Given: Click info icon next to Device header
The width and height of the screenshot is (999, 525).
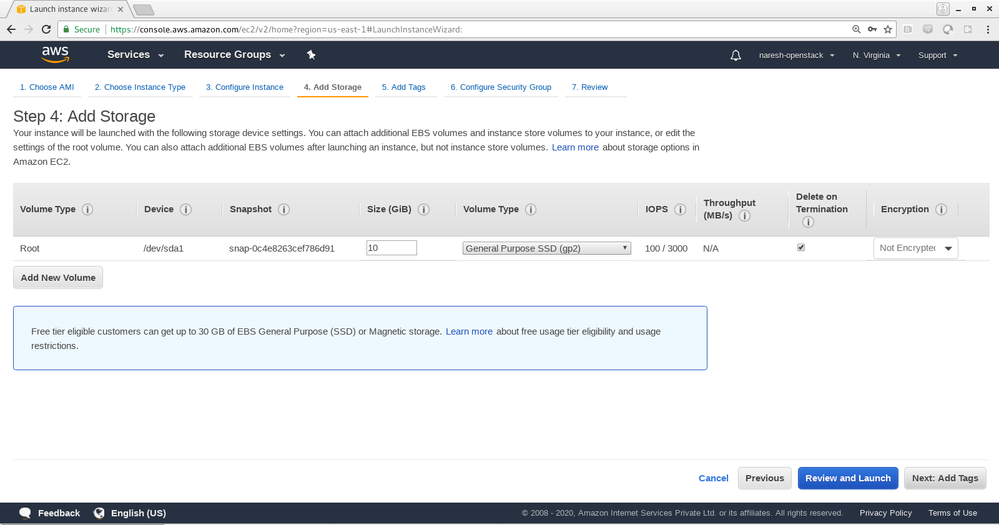Looking at the screenshot, I should point(186,210).
